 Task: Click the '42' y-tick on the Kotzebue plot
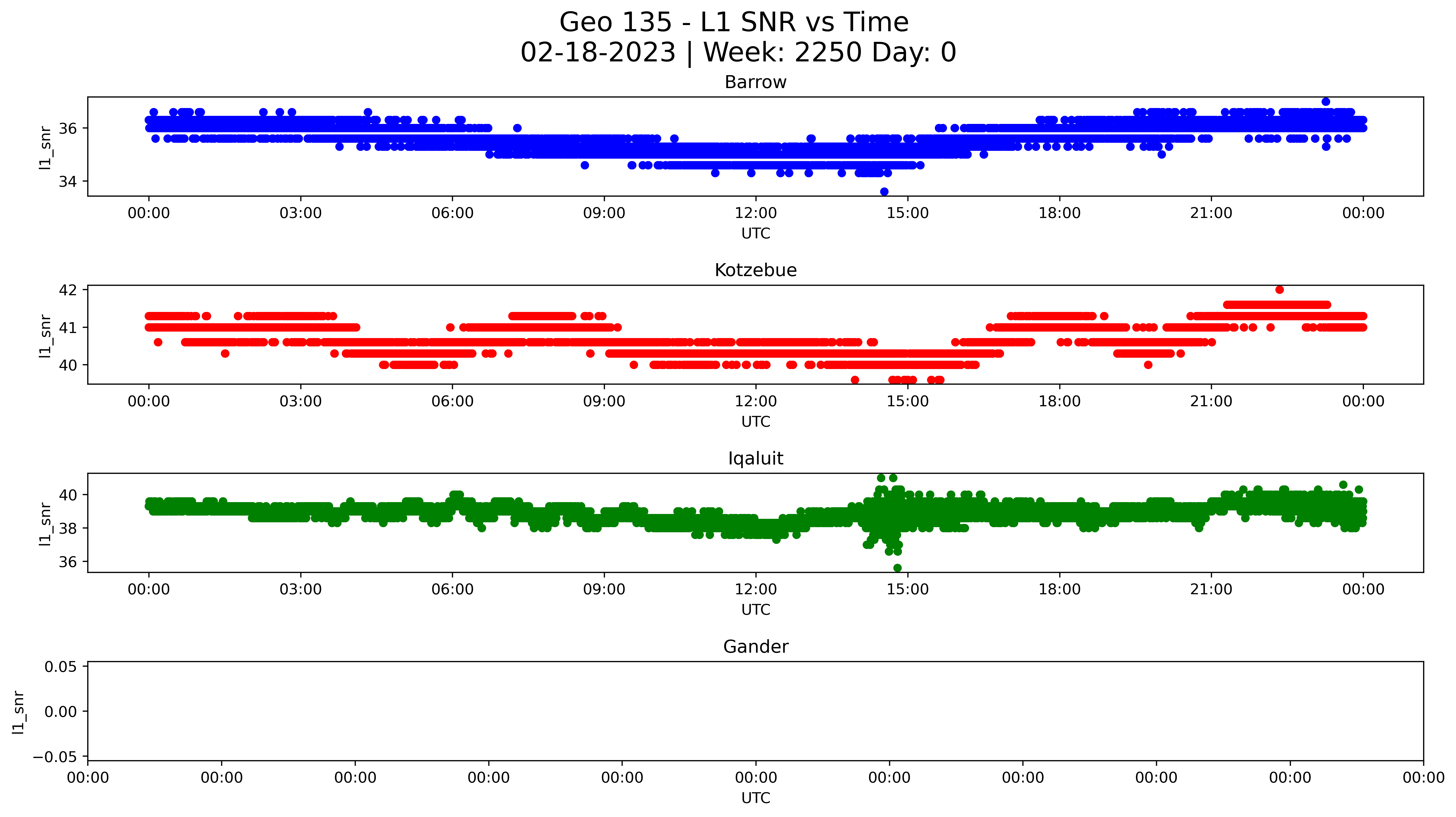point(68,290)
